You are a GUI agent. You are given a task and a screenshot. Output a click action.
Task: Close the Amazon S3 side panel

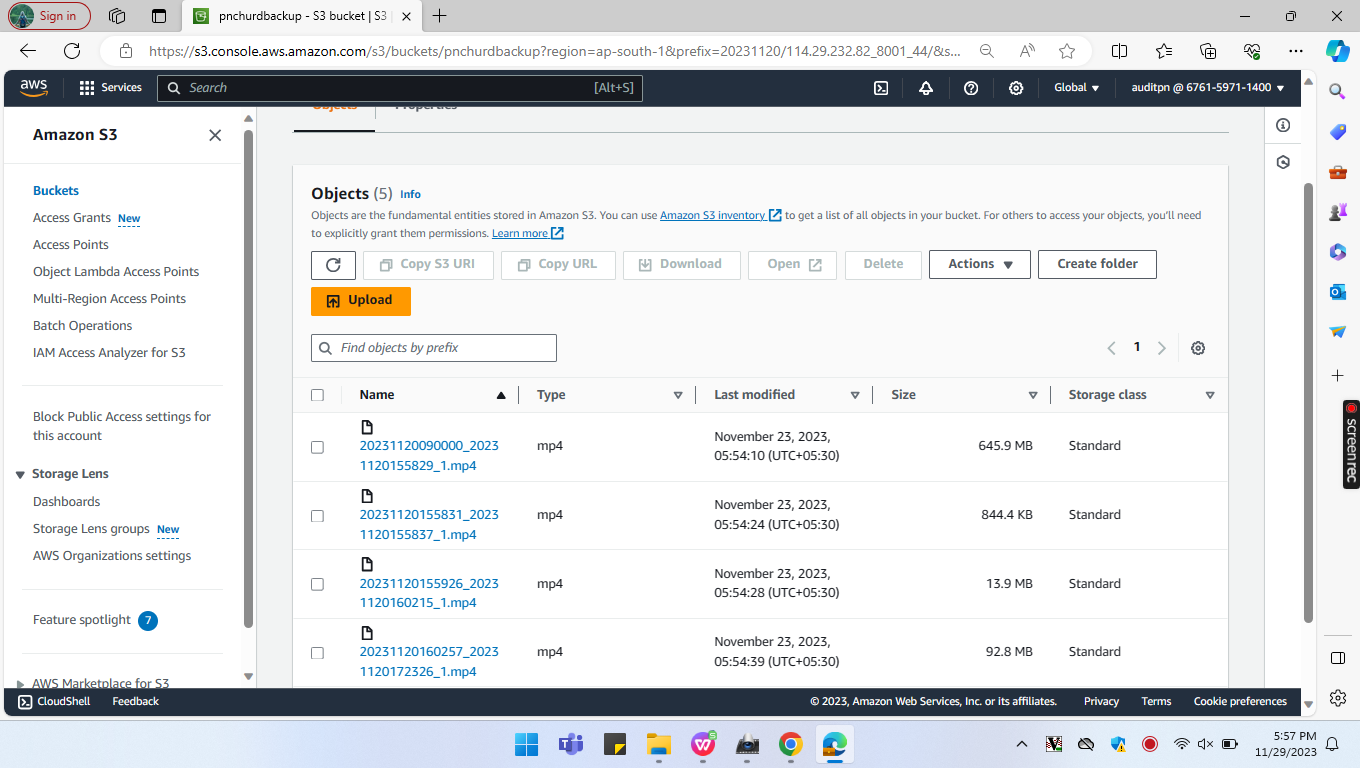click(215, 135)
